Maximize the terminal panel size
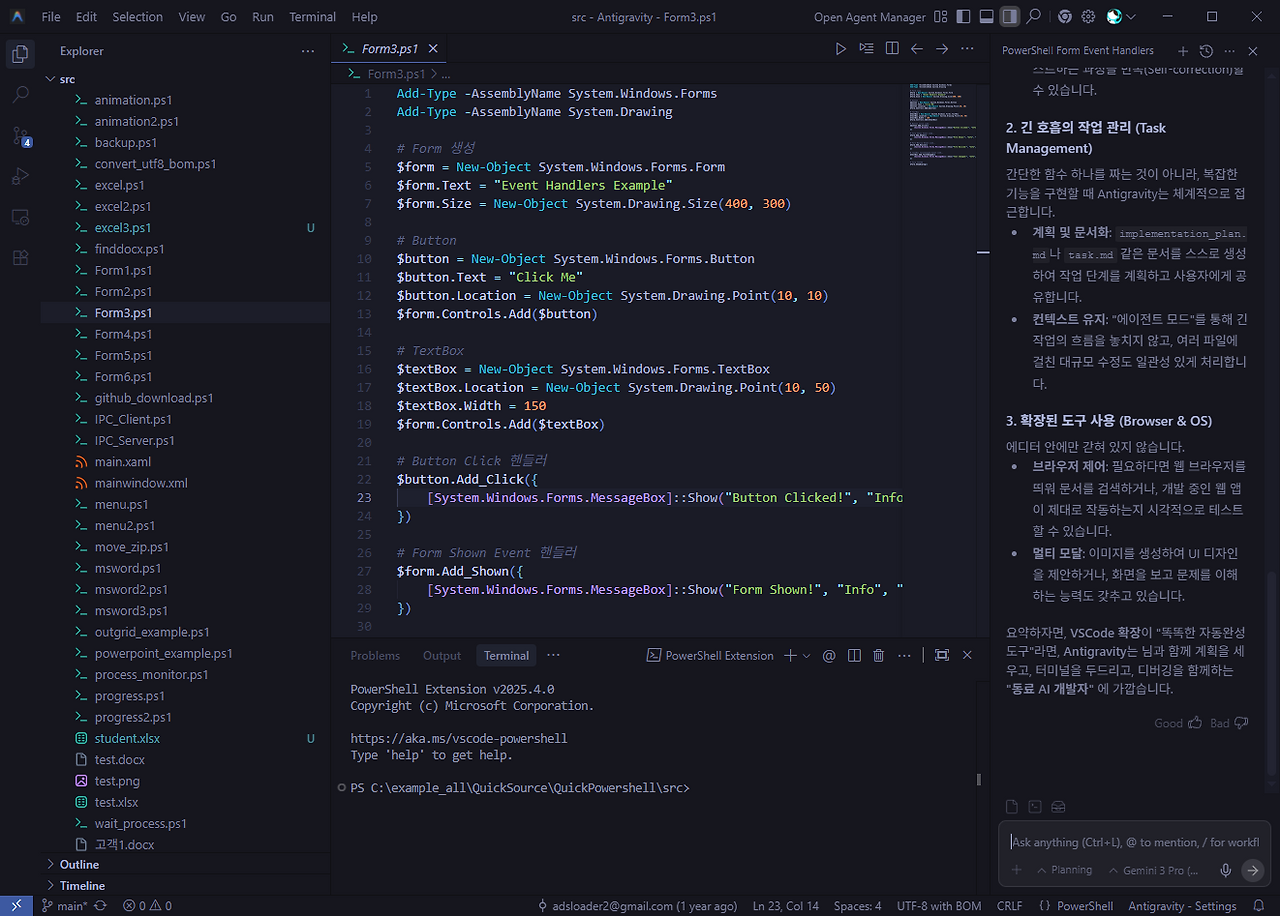 pyautogui.click(x=941, y=655)
